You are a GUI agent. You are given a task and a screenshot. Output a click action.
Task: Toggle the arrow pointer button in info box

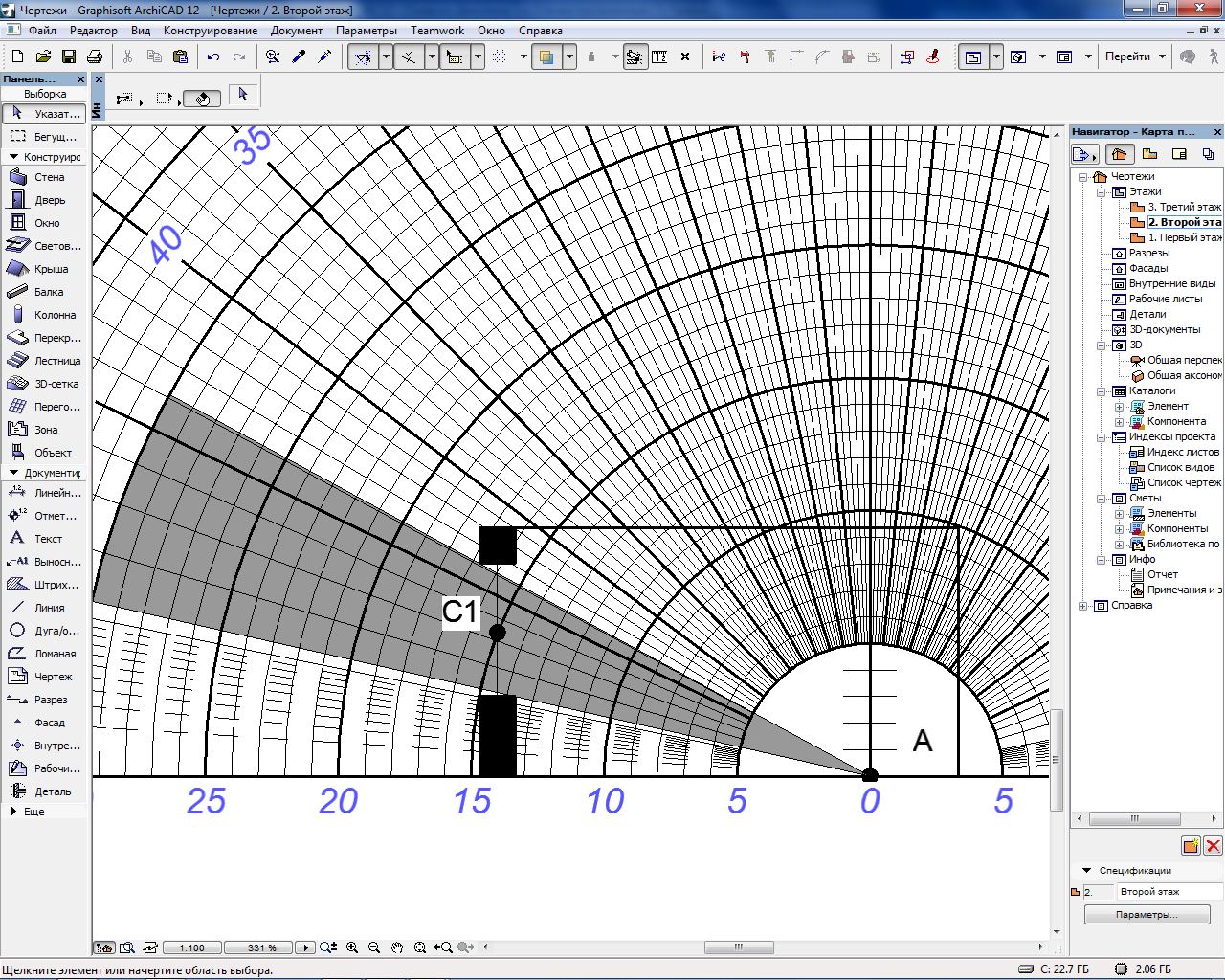[242, 95]
